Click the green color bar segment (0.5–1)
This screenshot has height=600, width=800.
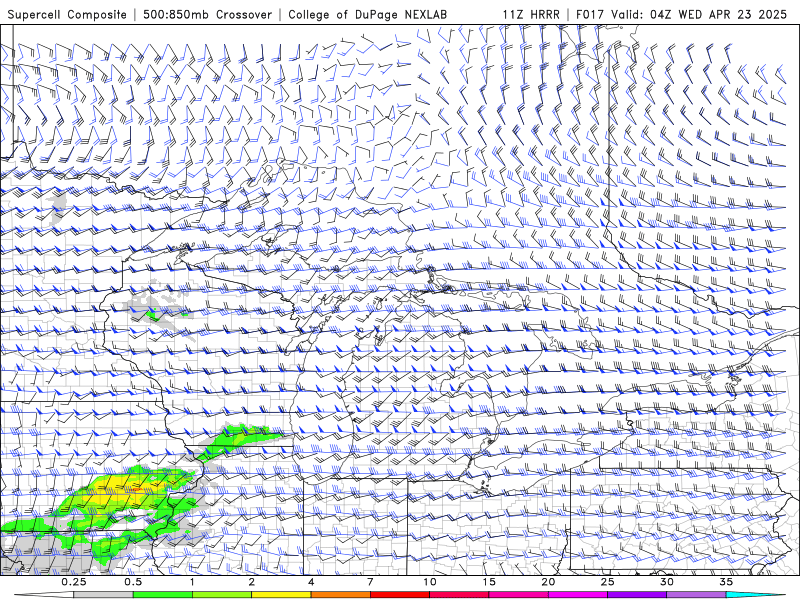[x=162, y=595]
